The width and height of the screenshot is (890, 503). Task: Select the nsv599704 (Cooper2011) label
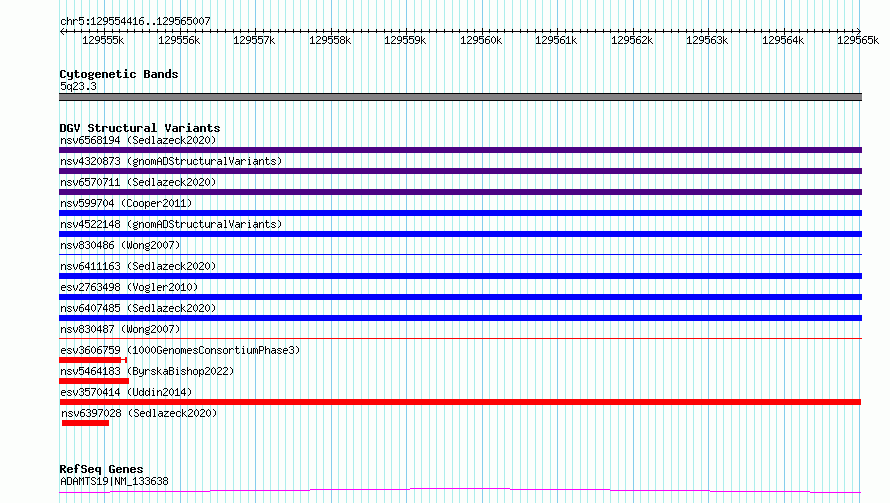(x=126, y=203)
